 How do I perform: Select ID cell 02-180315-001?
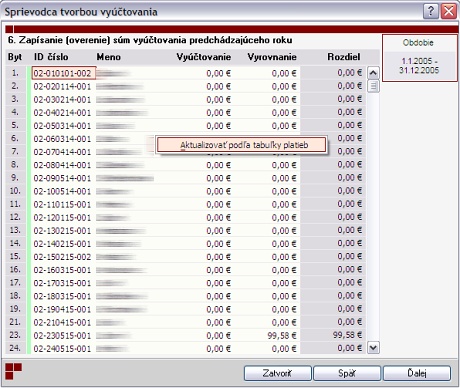click(x=62, y=296)
